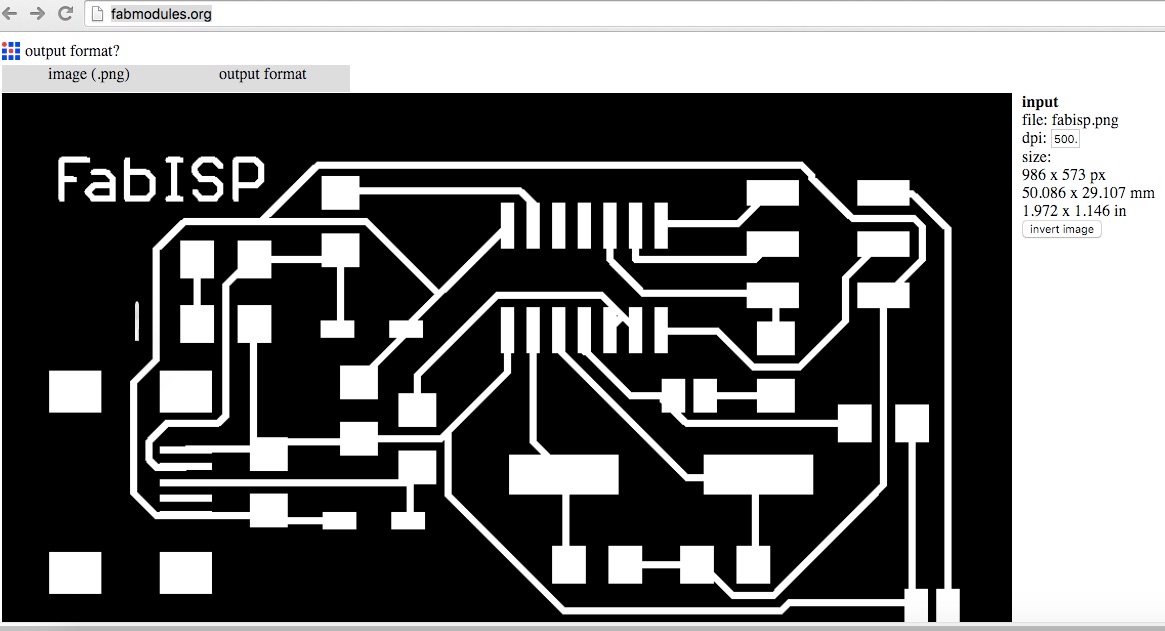Viewport: 1165px width, 631px height.
Task: Click the 'output format?' prompt text
Action: tap(72, 51)
